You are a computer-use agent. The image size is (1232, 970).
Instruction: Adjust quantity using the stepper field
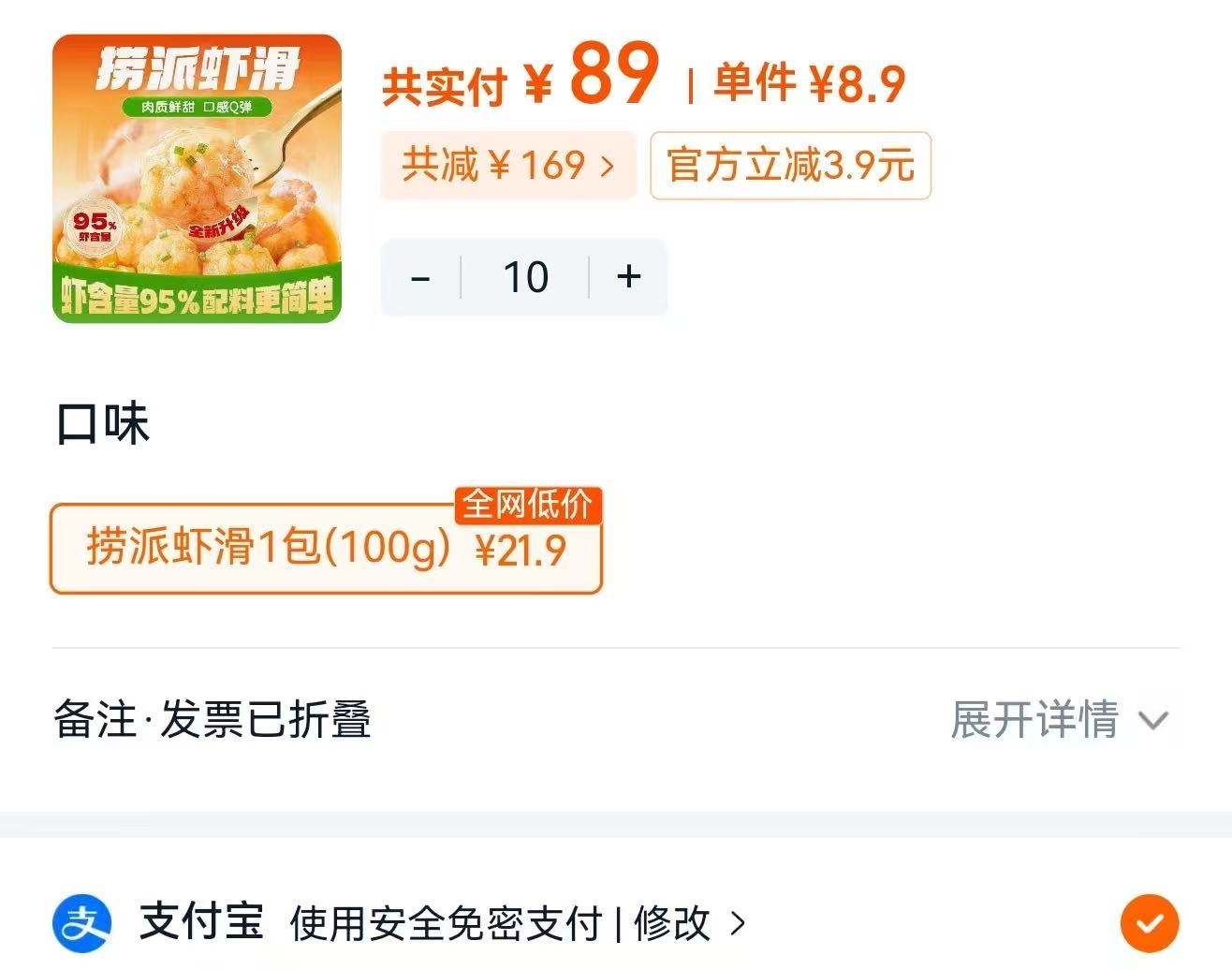tap(524, 277)
